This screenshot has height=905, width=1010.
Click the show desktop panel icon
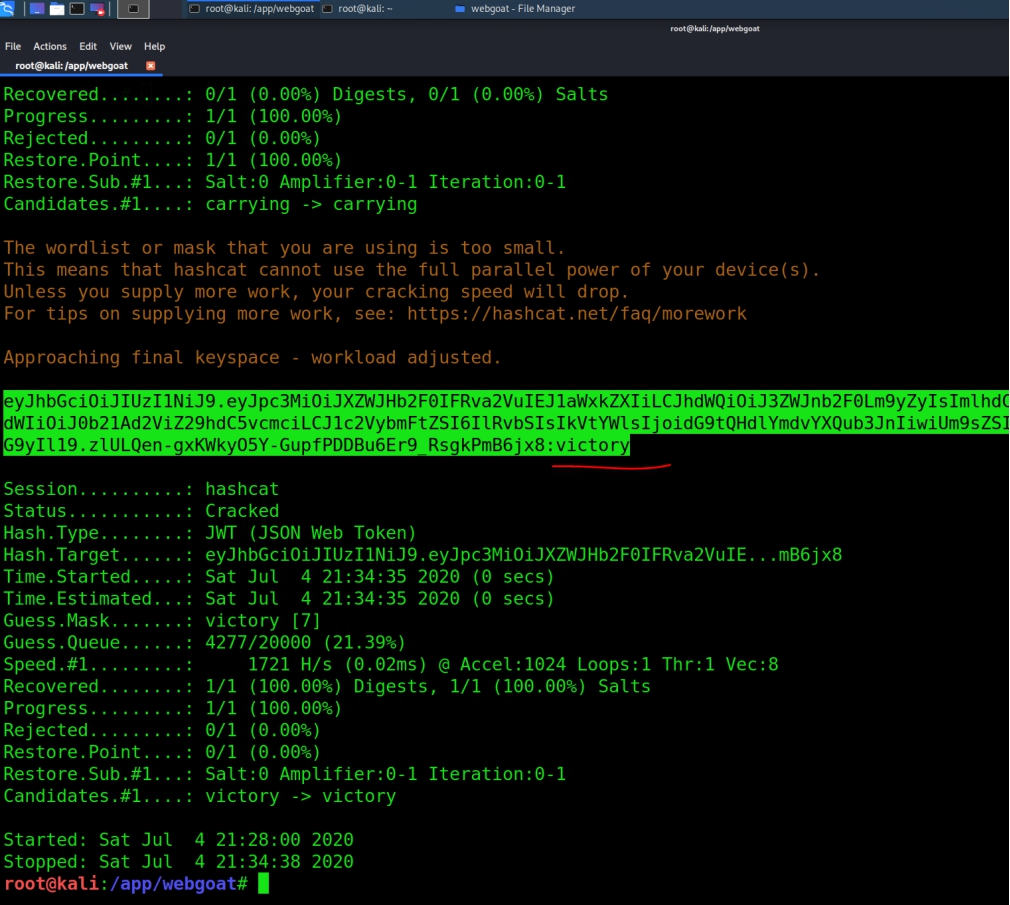click(x=37, y=9)
